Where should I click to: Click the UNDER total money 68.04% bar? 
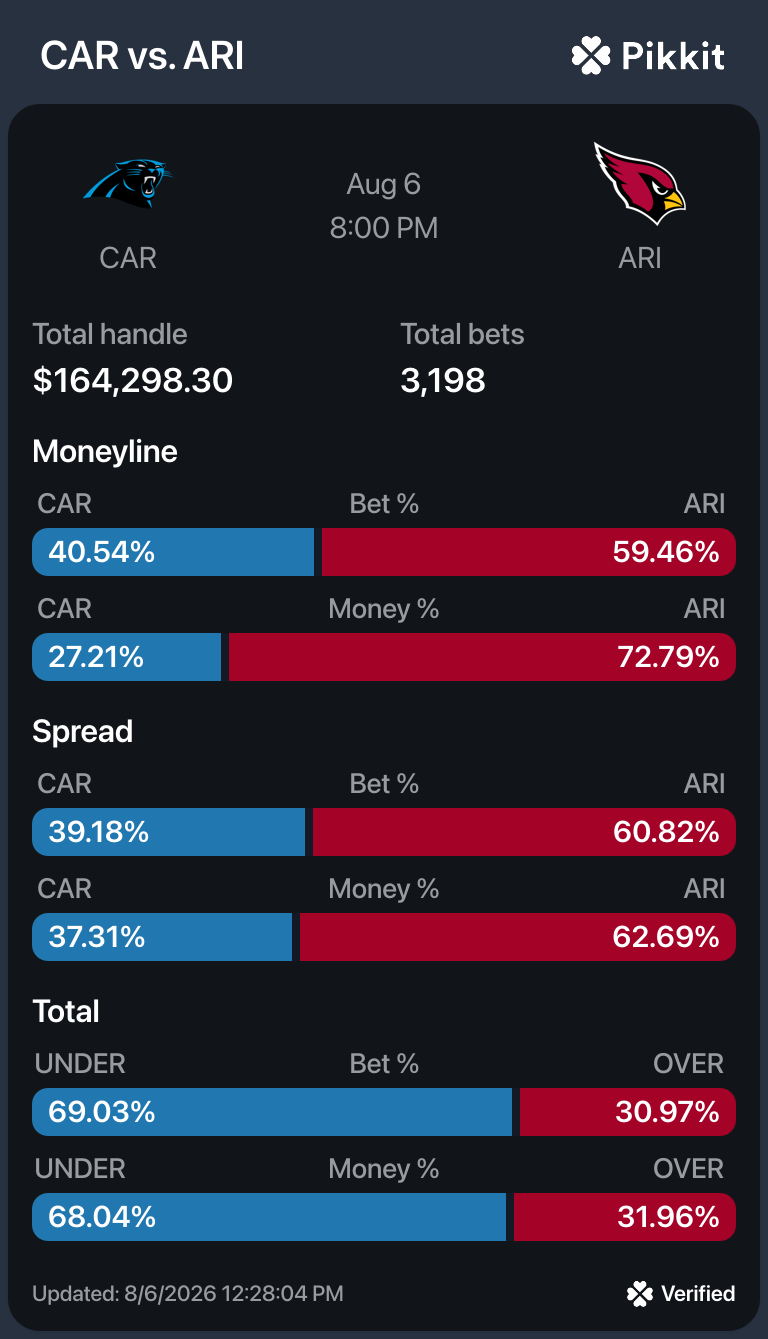[269, 1217]
